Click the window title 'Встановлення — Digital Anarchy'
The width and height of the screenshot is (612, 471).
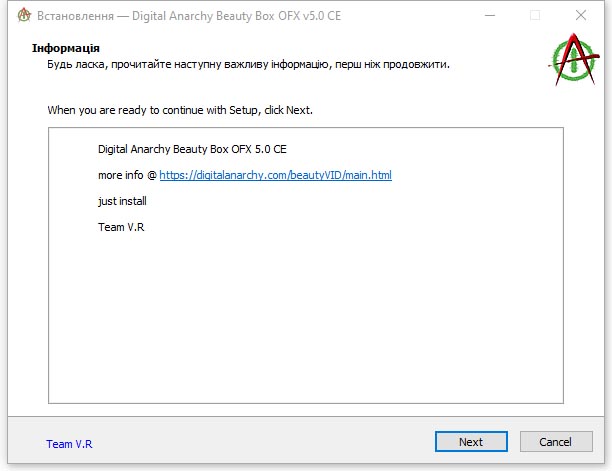click(189, 16)
